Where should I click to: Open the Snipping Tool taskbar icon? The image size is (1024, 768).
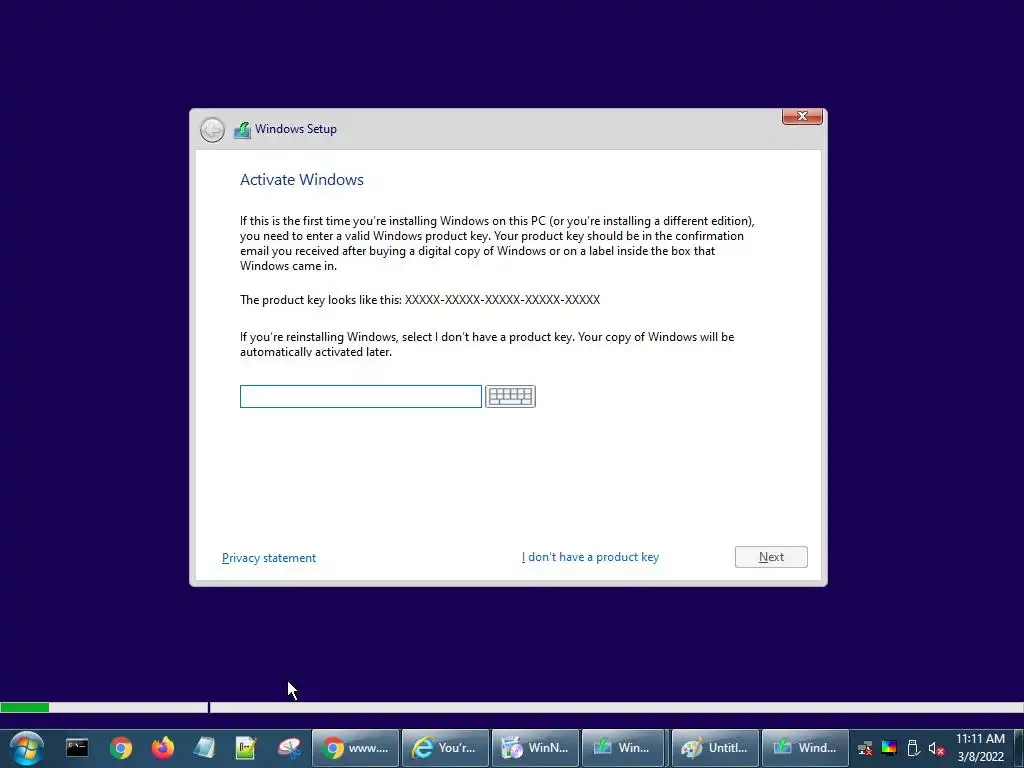(x=289, y=748)
